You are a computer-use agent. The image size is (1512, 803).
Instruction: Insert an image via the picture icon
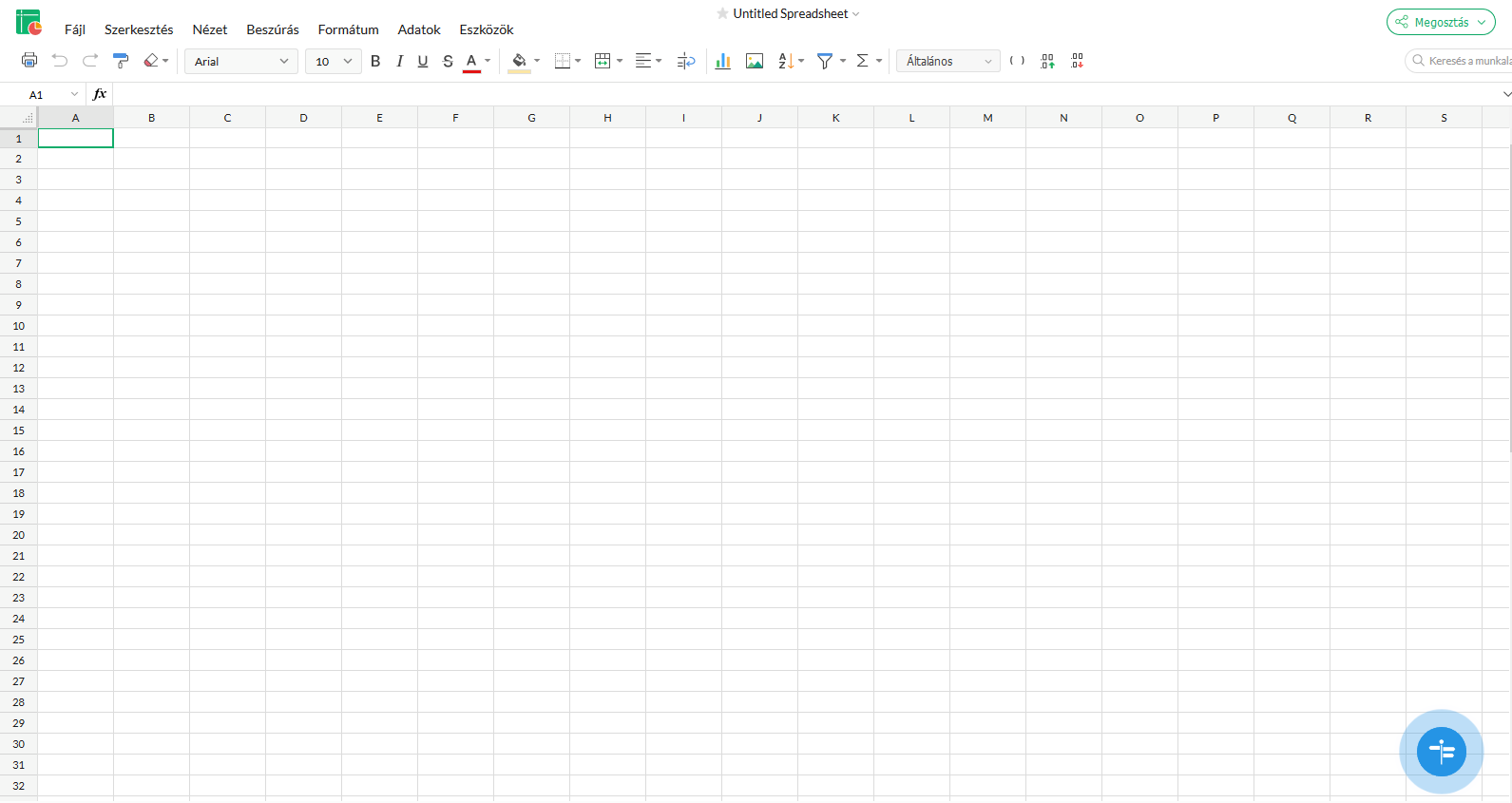click(755, 61)
